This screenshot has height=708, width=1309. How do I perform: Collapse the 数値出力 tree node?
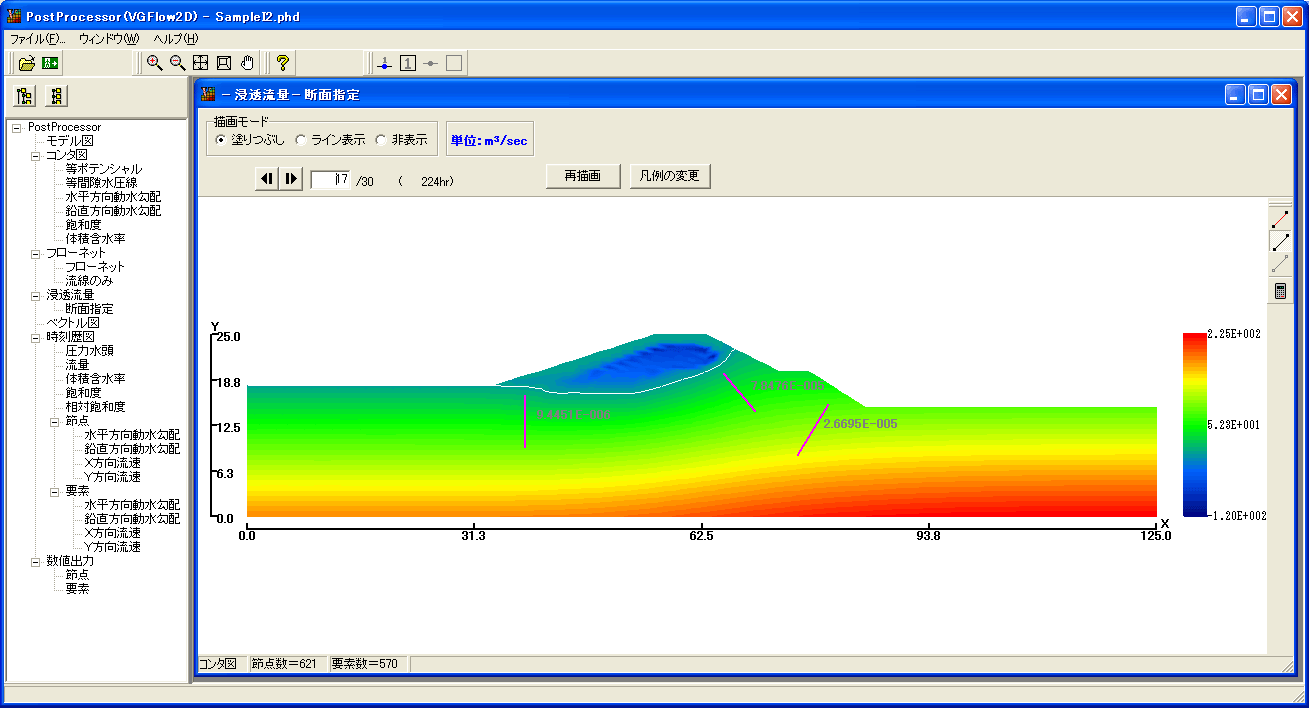35,561
